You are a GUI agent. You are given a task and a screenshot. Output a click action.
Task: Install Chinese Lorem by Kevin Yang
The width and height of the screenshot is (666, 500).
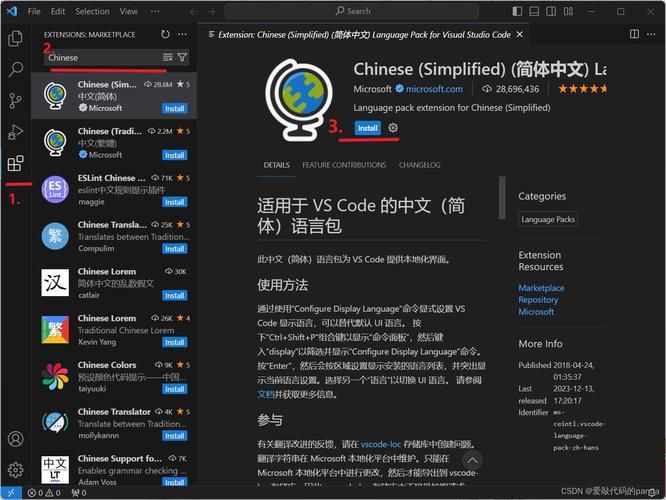pos(175,342)
